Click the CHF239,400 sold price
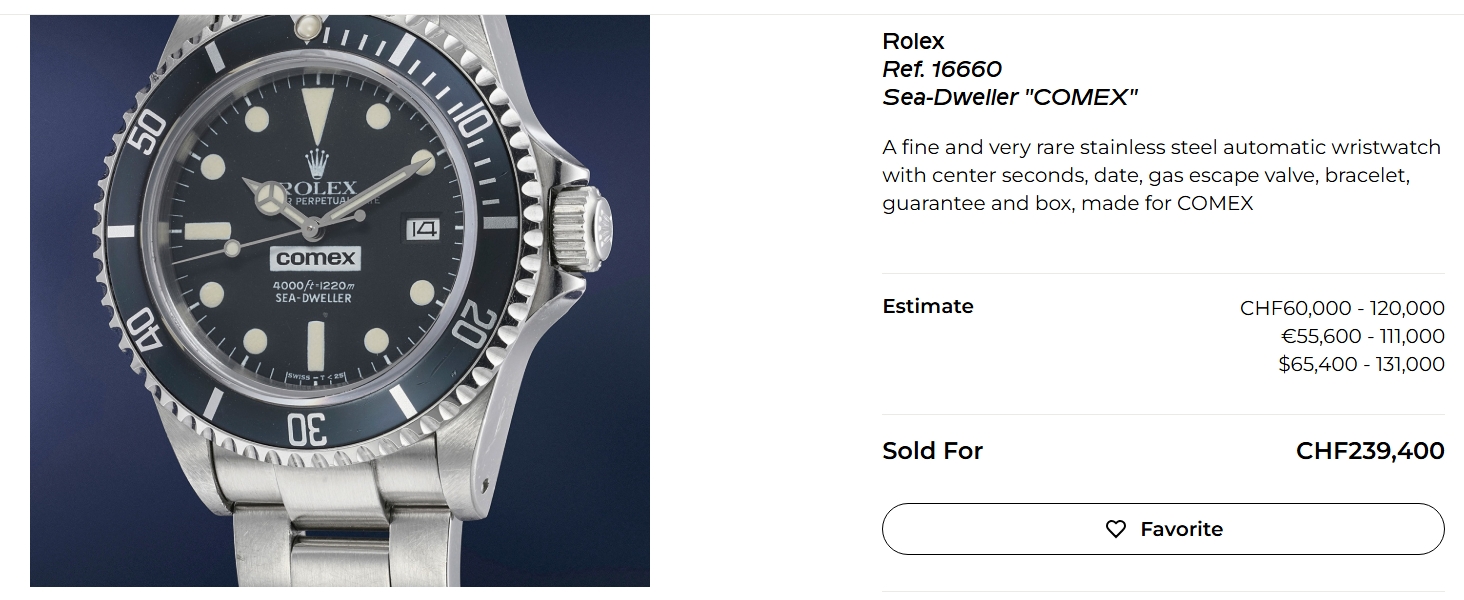The height and width of the screenshot is (600, 1464). pos(1370,451)
